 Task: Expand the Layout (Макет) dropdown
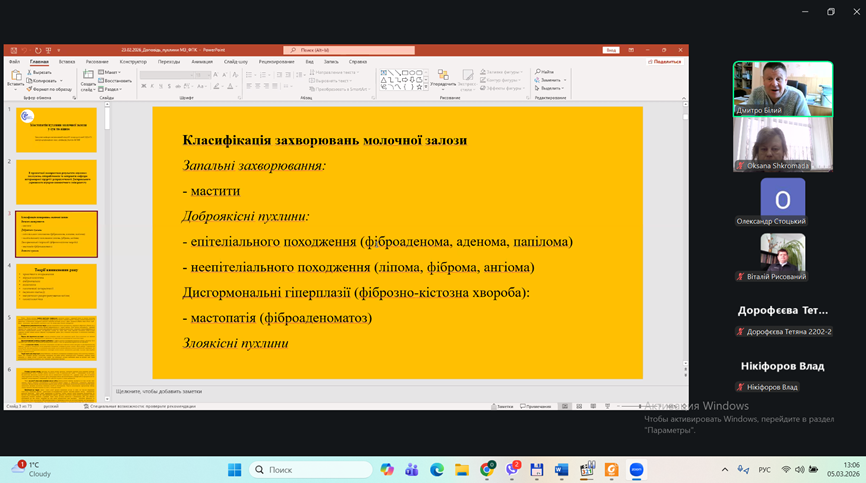click(x=111, y=72)
